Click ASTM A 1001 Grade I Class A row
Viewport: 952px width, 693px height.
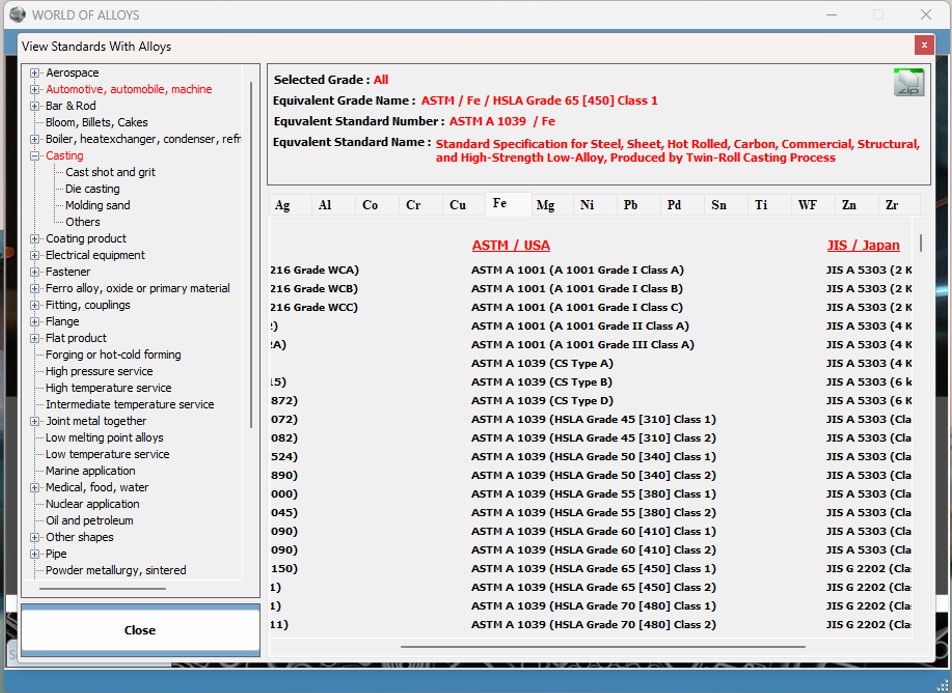[577, 270]
